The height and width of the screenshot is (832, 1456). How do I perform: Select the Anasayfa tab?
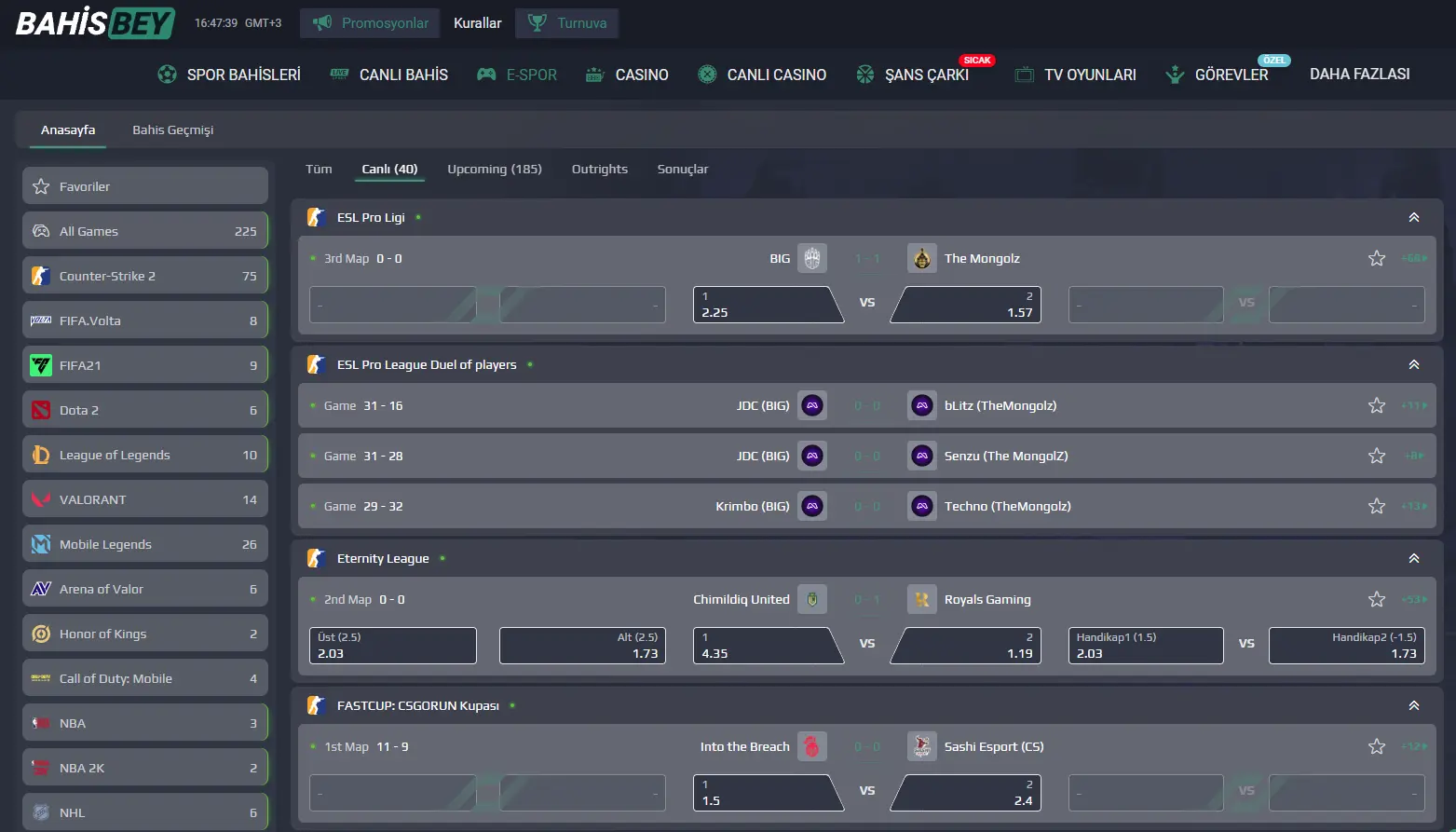68,130
